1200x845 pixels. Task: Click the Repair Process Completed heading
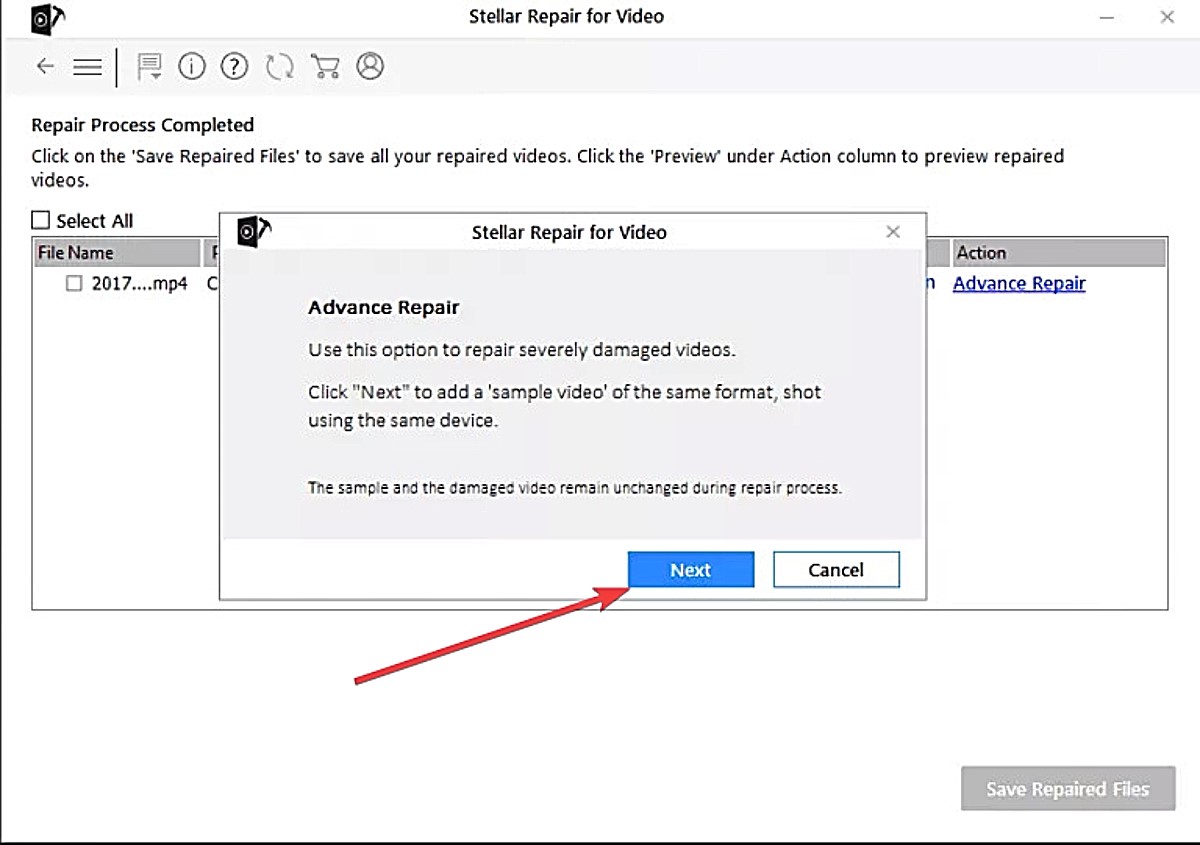(143, 125)
